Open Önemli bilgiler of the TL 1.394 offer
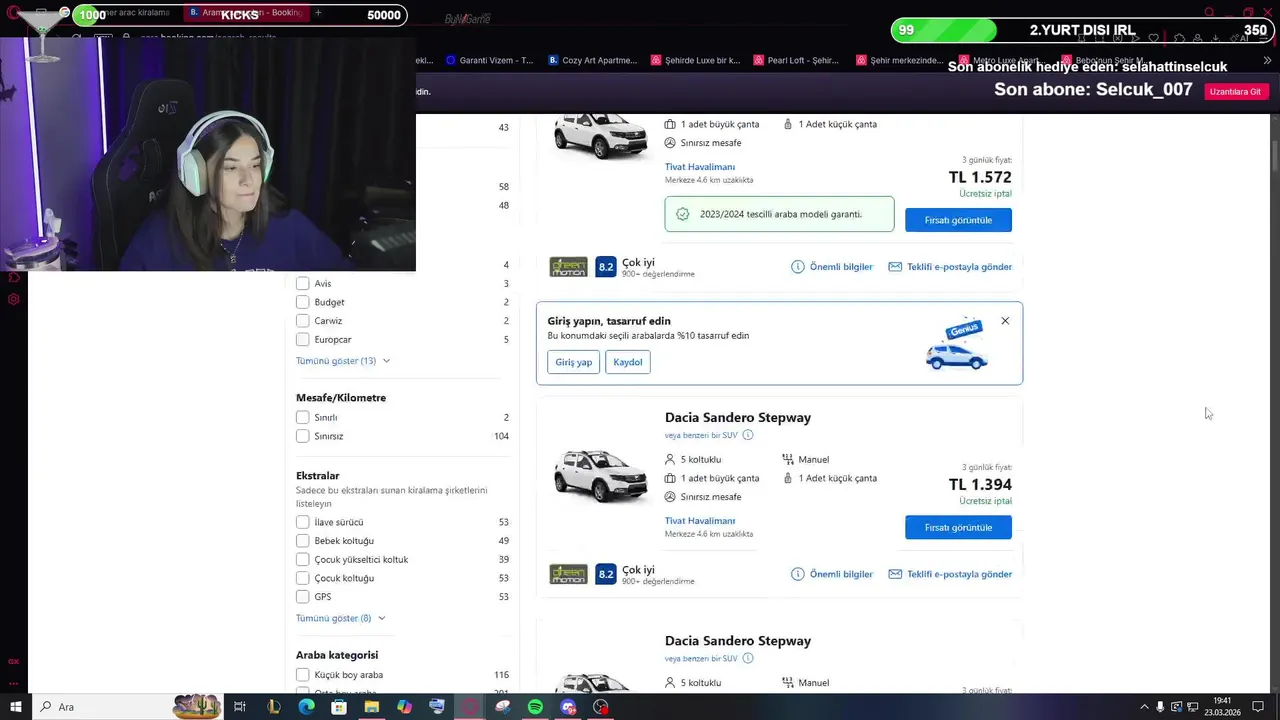 tap(832, 574)
